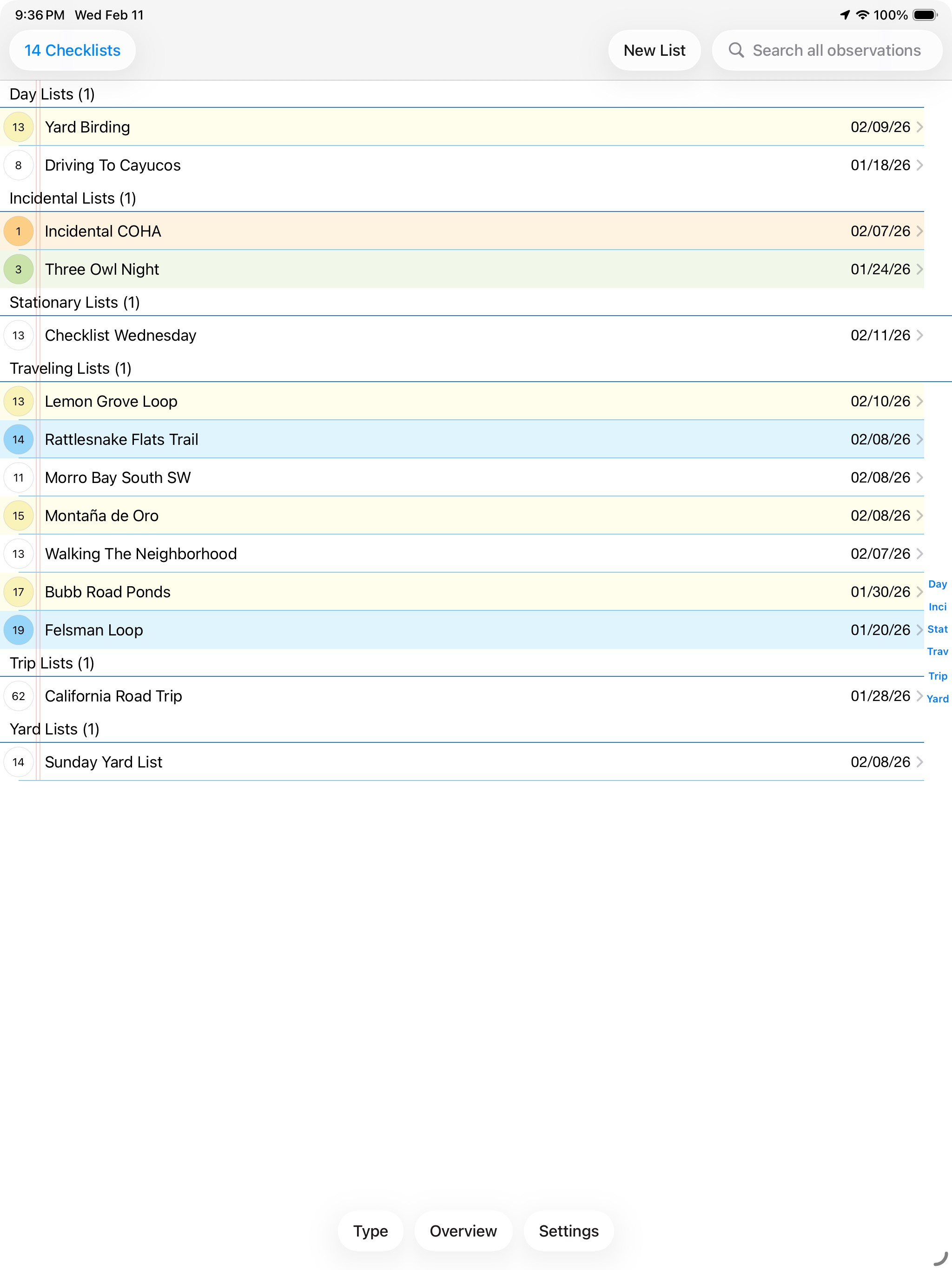Tap badge 11 for Morro Bay South SW

point(19,478)
